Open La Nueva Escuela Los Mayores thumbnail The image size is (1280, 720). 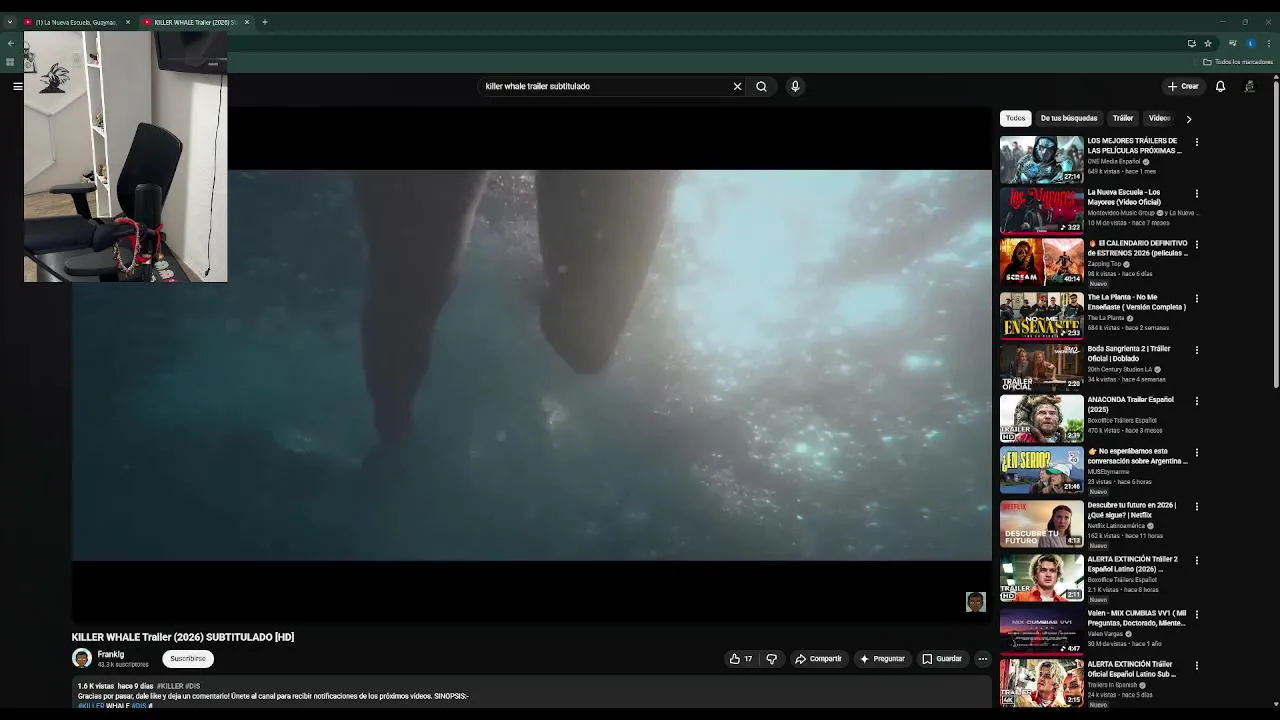1042,211
